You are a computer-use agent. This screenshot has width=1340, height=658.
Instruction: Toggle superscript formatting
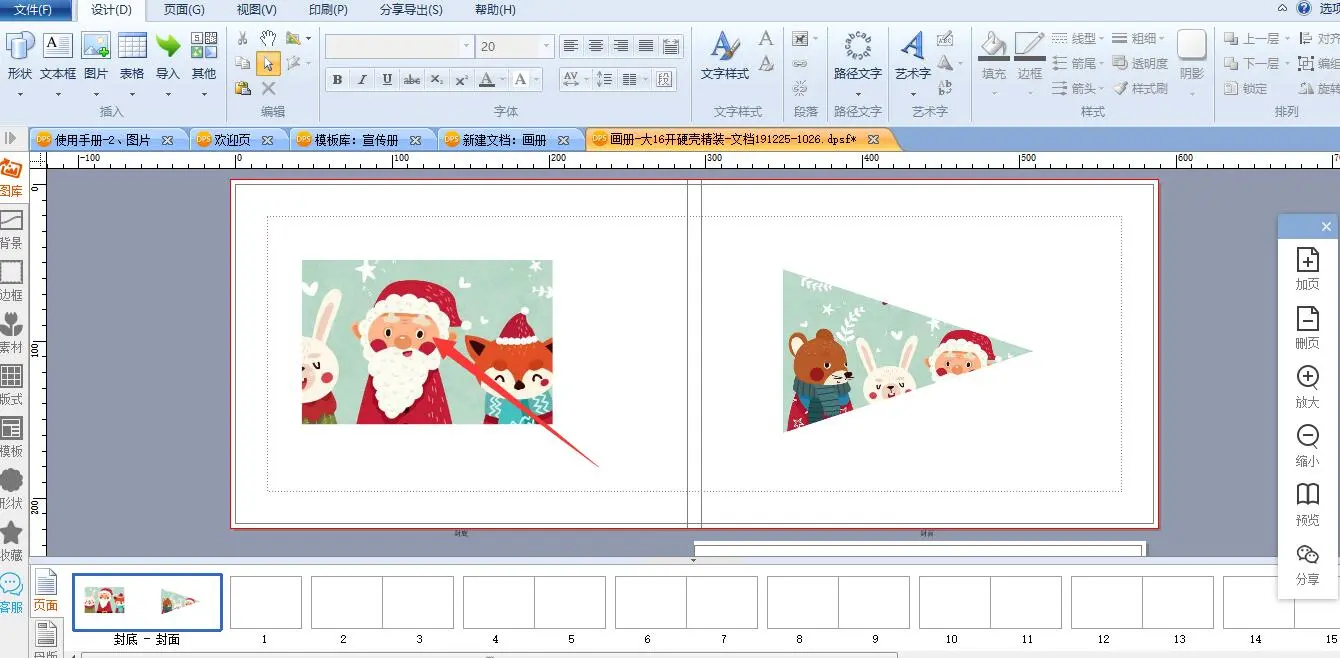pos(461,80)
